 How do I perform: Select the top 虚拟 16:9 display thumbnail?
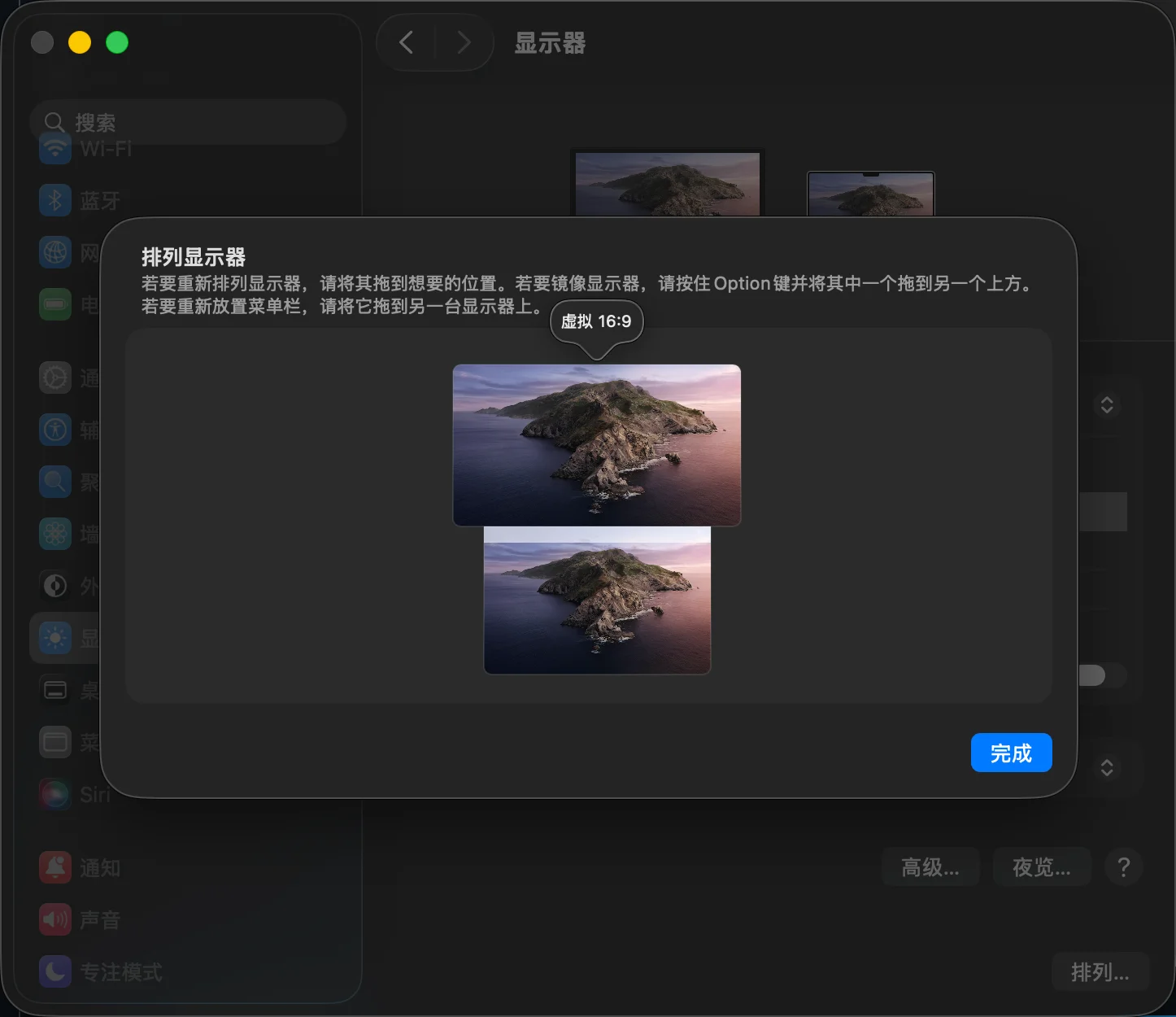596,444
